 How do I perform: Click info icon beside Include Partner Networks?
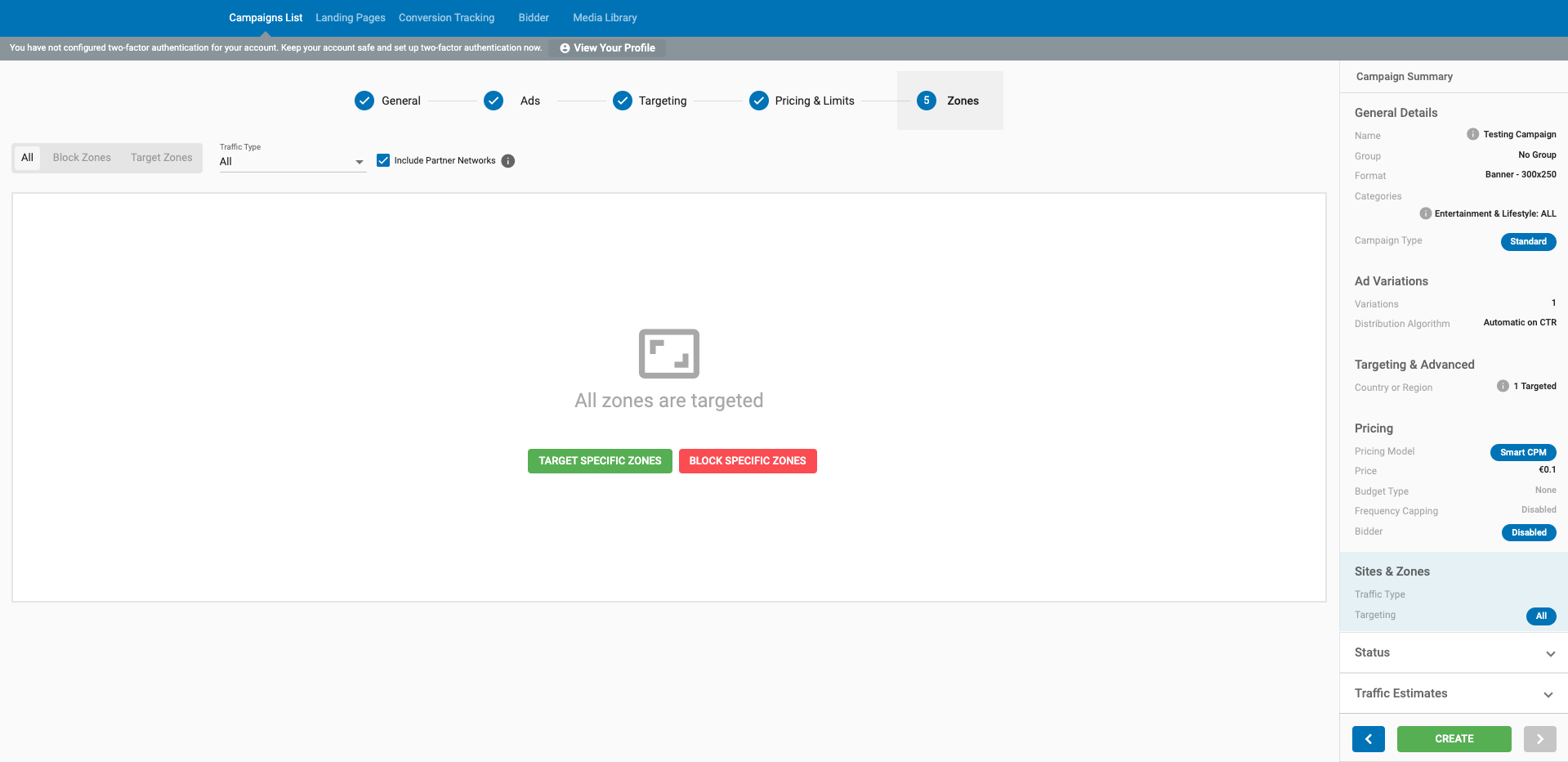point(508,161)
